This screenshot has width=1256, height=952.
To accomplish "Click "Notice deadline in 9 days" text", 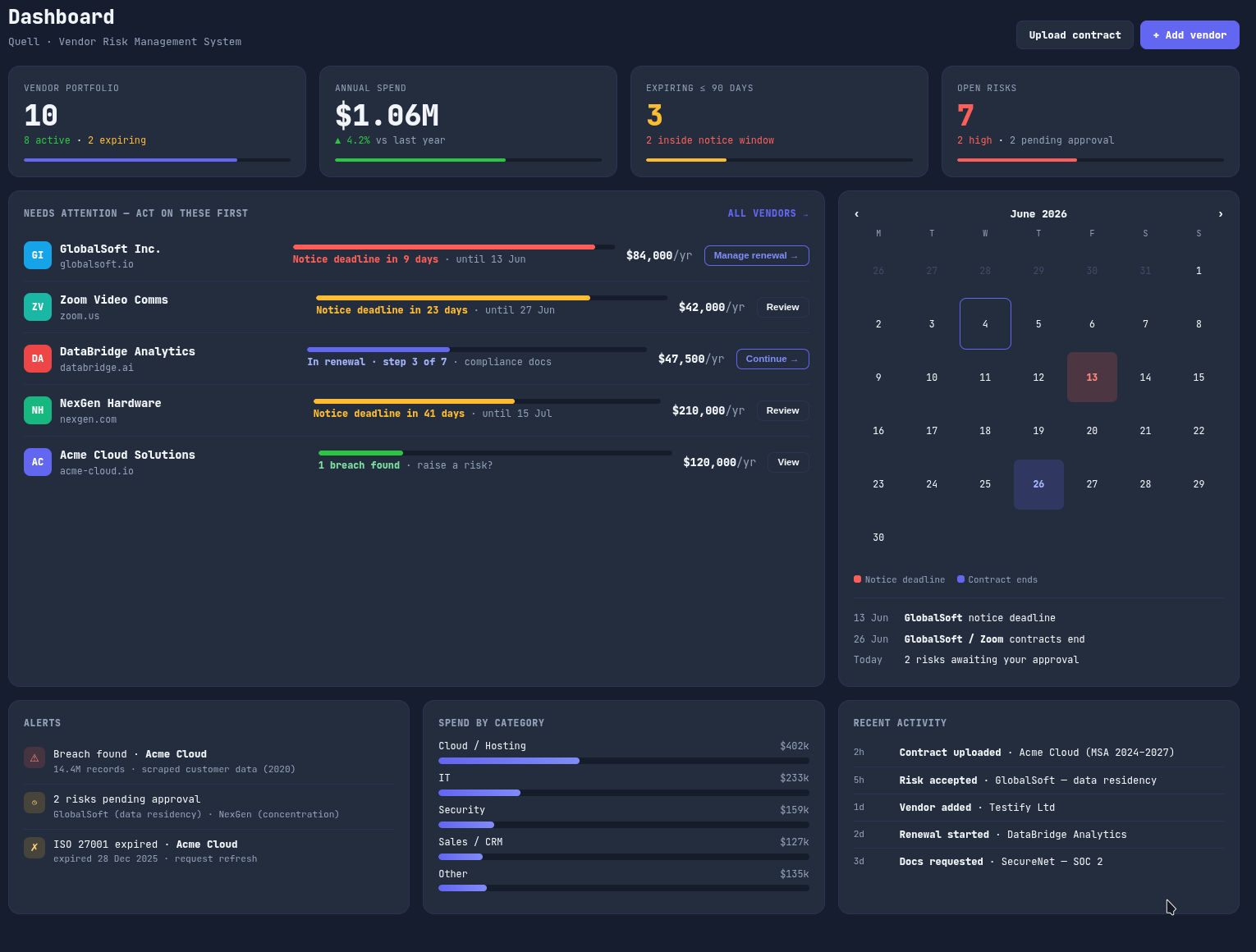I will [x=365, y=259].
